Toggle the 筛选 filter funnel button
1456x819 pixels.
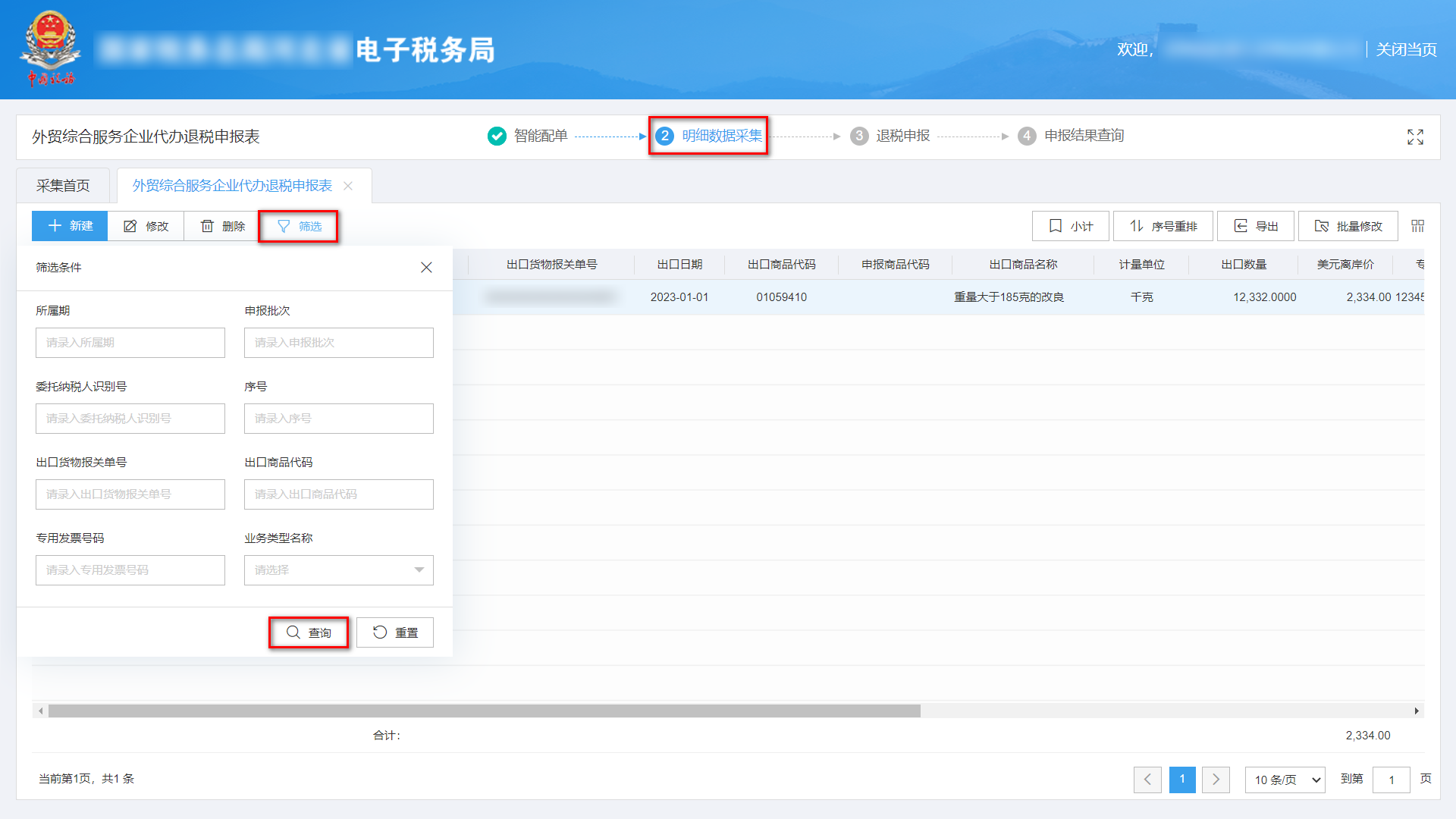tap(299, 226)
